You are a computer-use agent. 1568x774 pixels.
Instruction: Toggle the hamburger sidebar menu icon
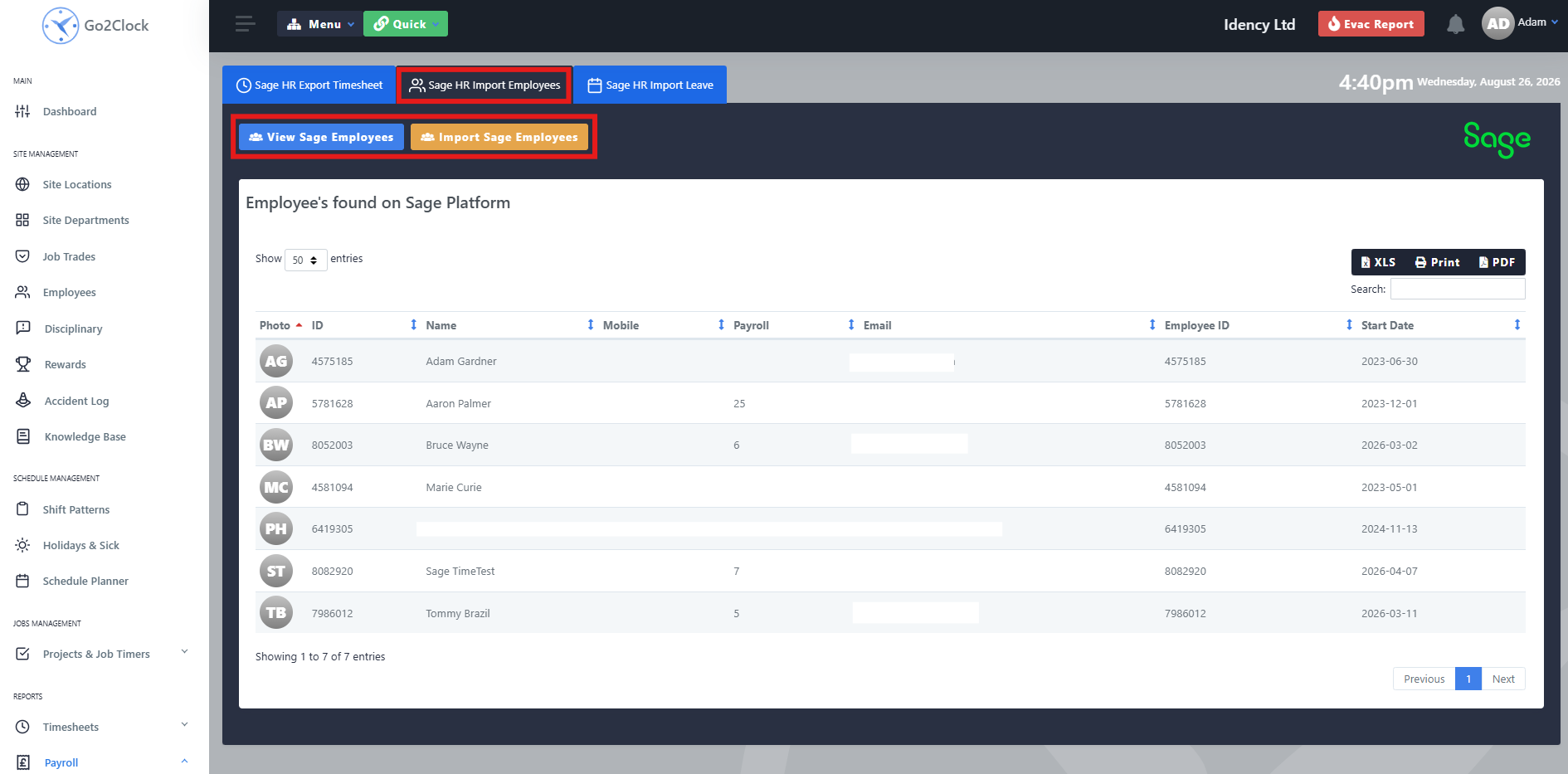pyautogui.click(x=245, y=24)
